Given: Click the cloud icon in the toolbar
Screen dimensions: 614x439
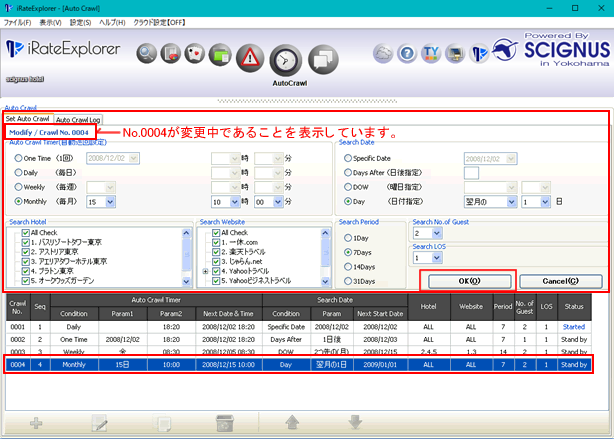Looking at the screenshot, I should point(383,53).
